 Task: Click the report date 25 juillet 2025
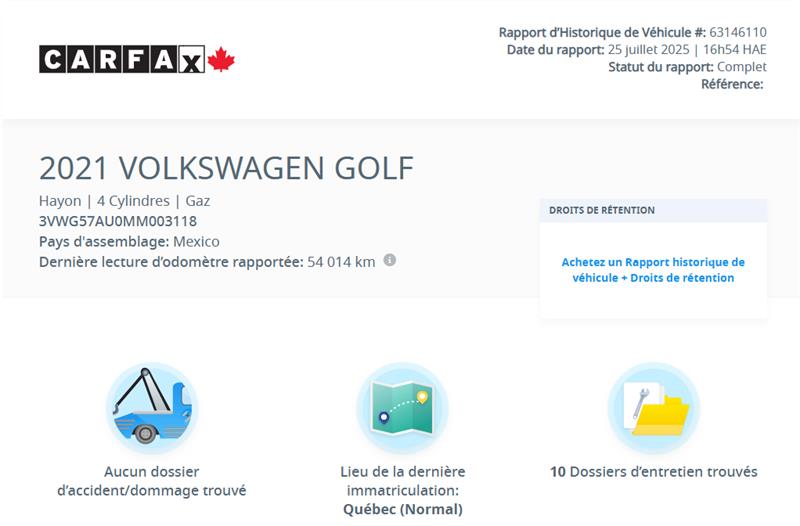648,49
